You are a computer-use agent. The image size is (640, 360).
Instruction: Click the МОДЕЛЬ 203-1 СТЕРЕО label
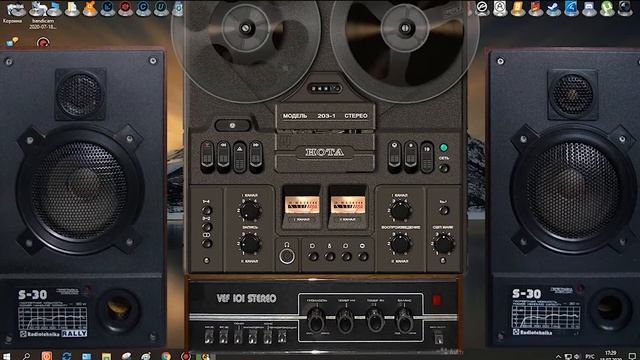click(x=325, y=116)
